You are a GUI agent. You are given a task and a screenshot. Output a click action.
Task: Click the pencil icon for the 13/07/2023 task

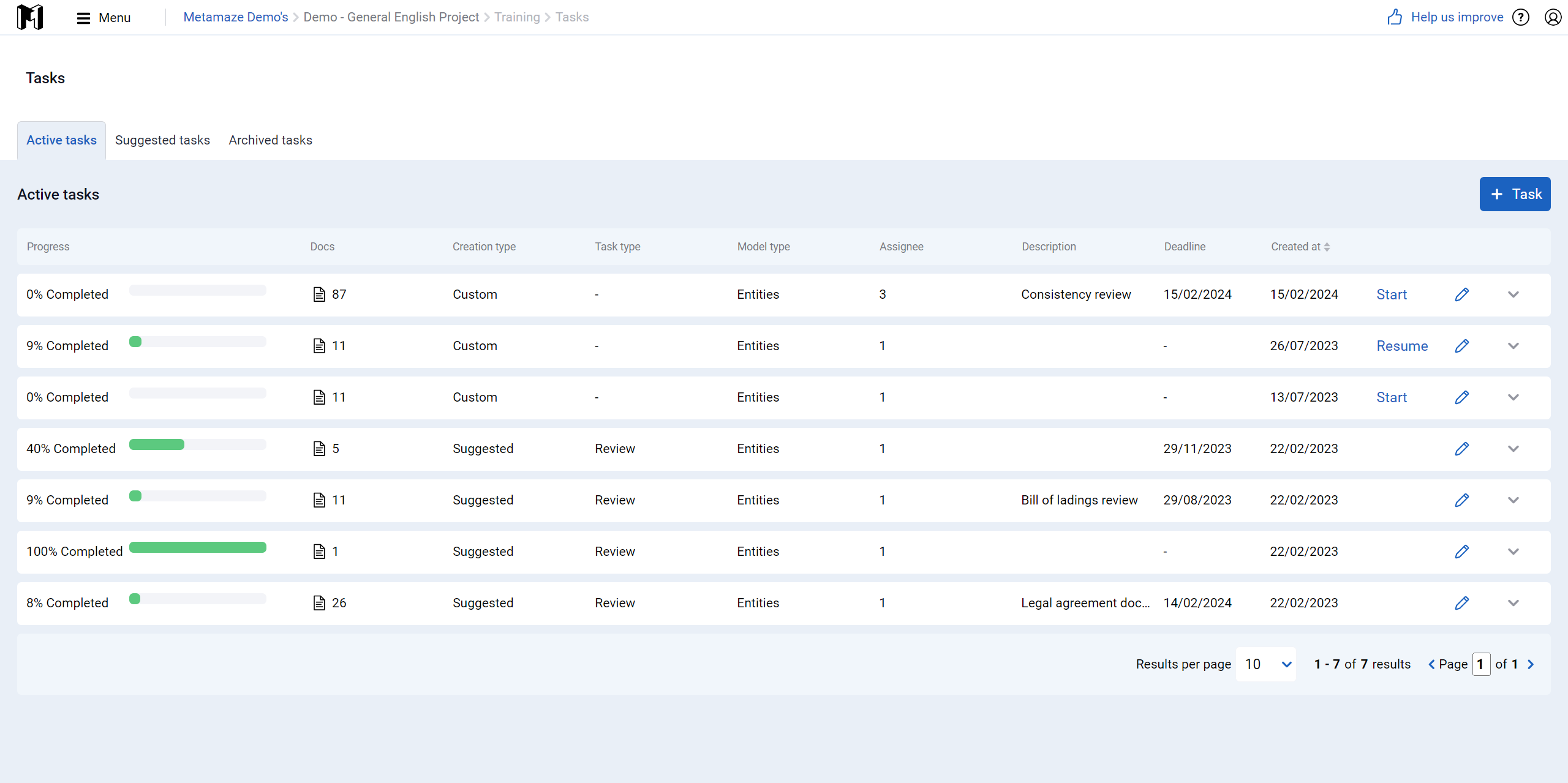pos(1462,397)
